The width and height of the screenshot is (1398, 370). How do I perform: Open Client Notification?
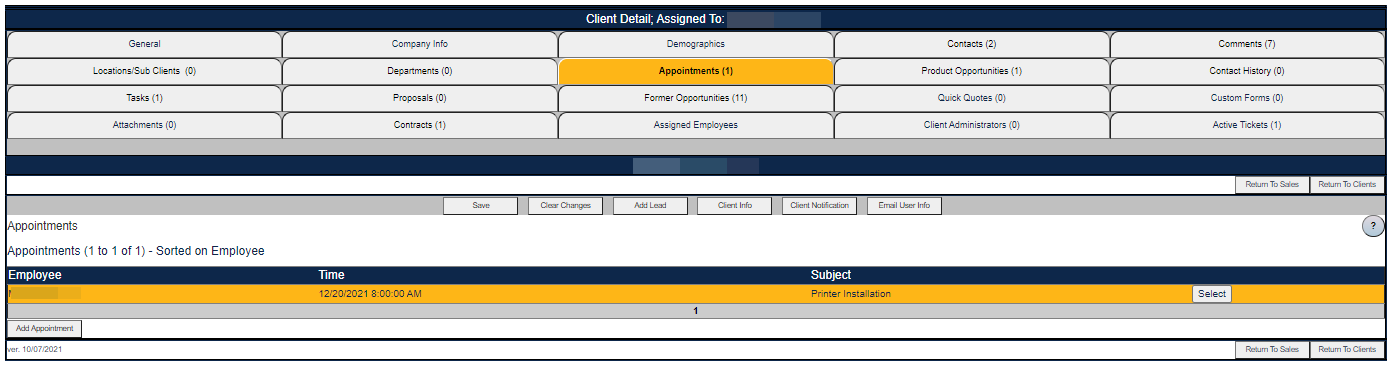click(x=819, y=206)
